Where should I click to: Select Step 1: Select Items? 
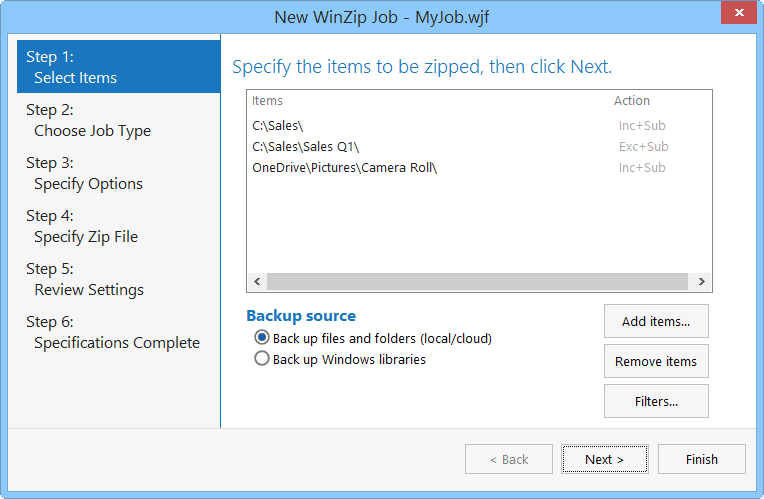point(118,67)
